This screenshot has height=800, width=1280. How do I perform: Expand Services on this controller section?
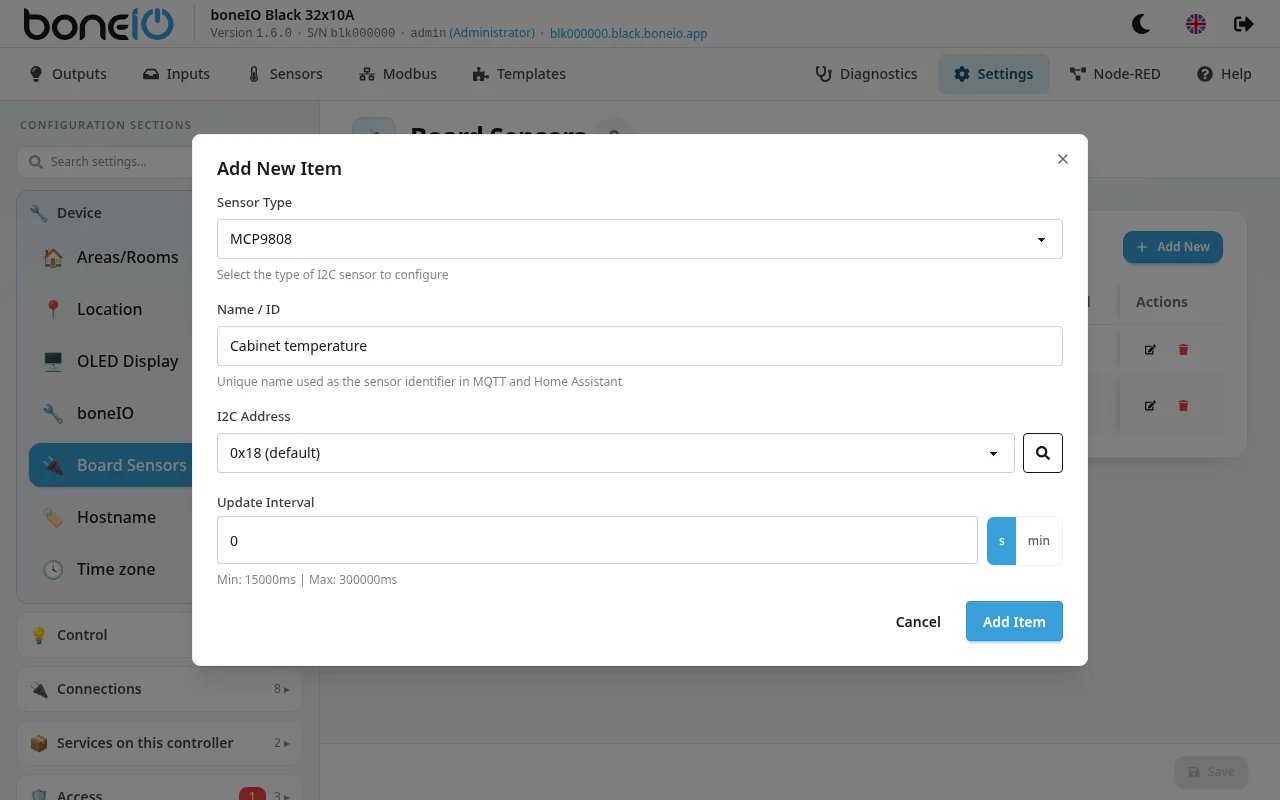point(159,743)
